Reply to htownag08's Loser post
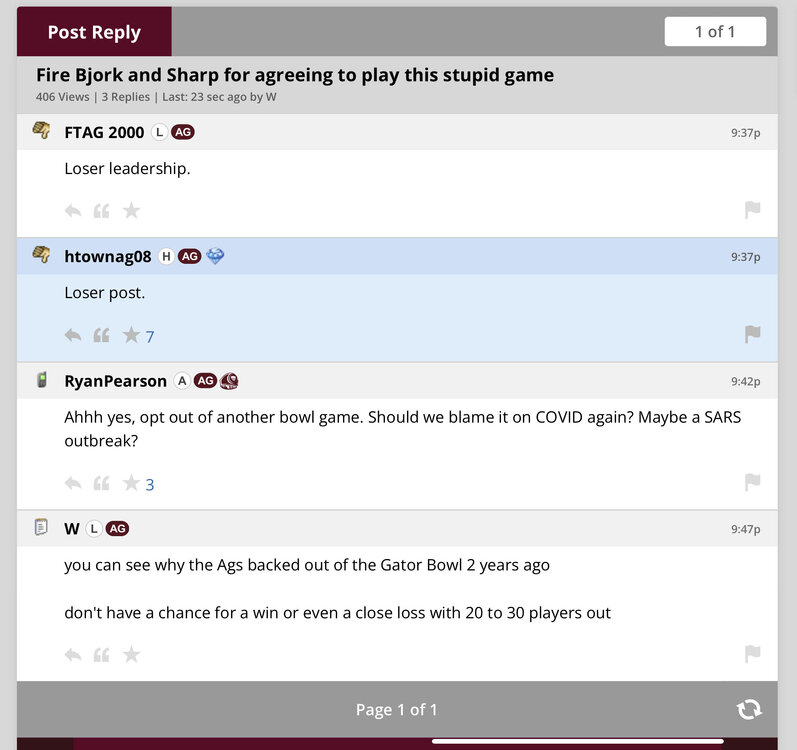 tap(73, 335)
